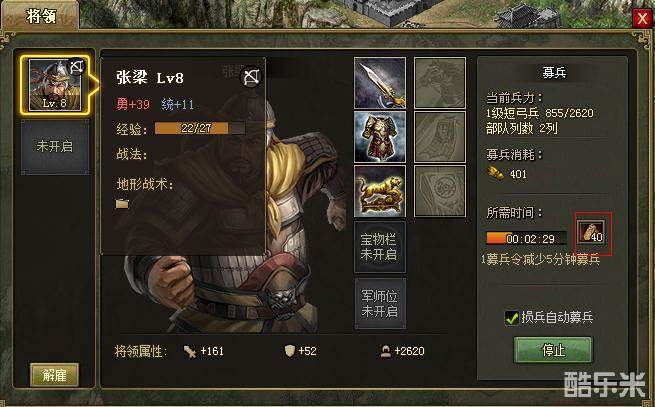
Task: Click the 解雇 dismiss button
Action: [x=54, y=375]
